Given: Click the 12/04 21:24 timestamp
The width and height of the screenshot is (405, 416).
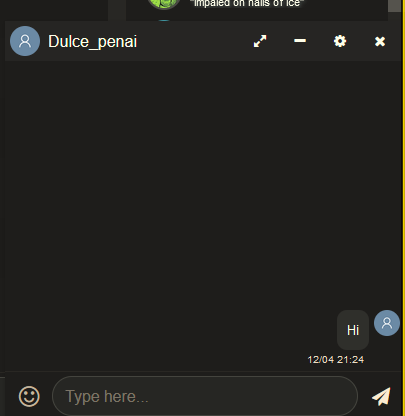Looking at the screenshot, I should tap(336, 360).
